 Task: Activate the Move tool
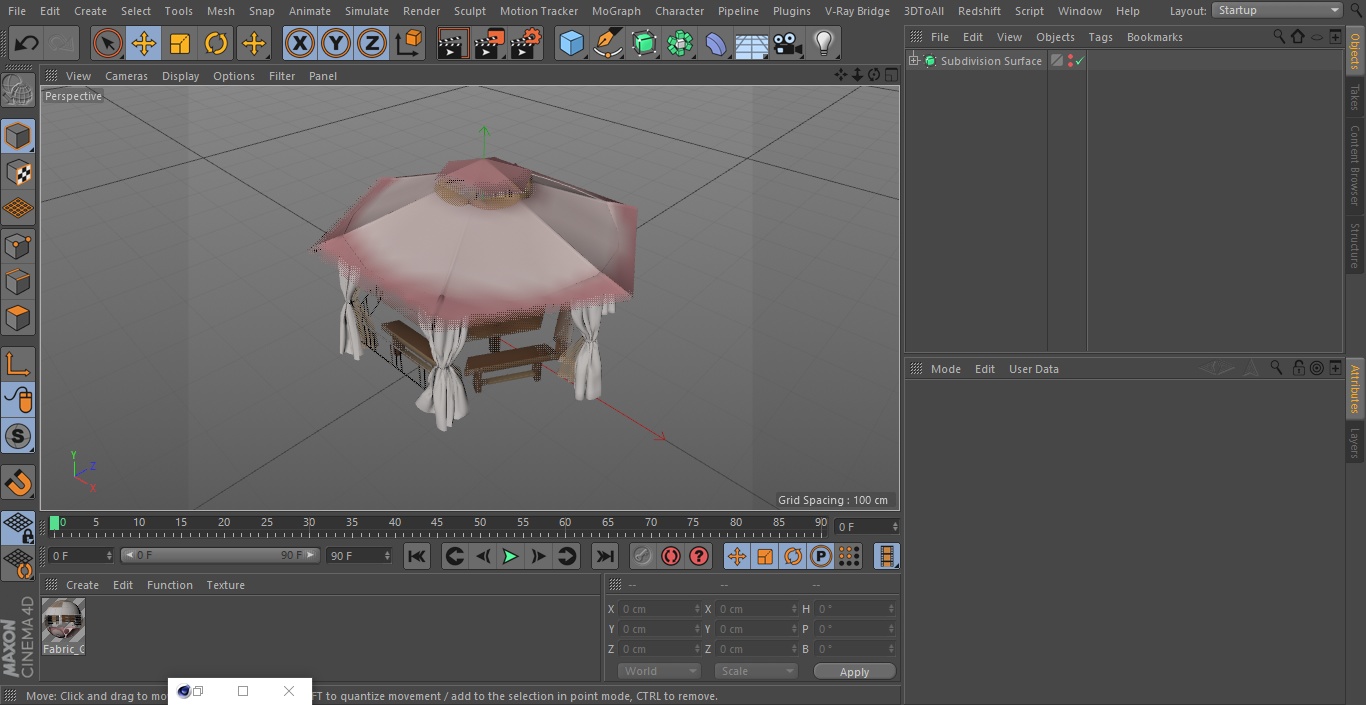[144, 43]
